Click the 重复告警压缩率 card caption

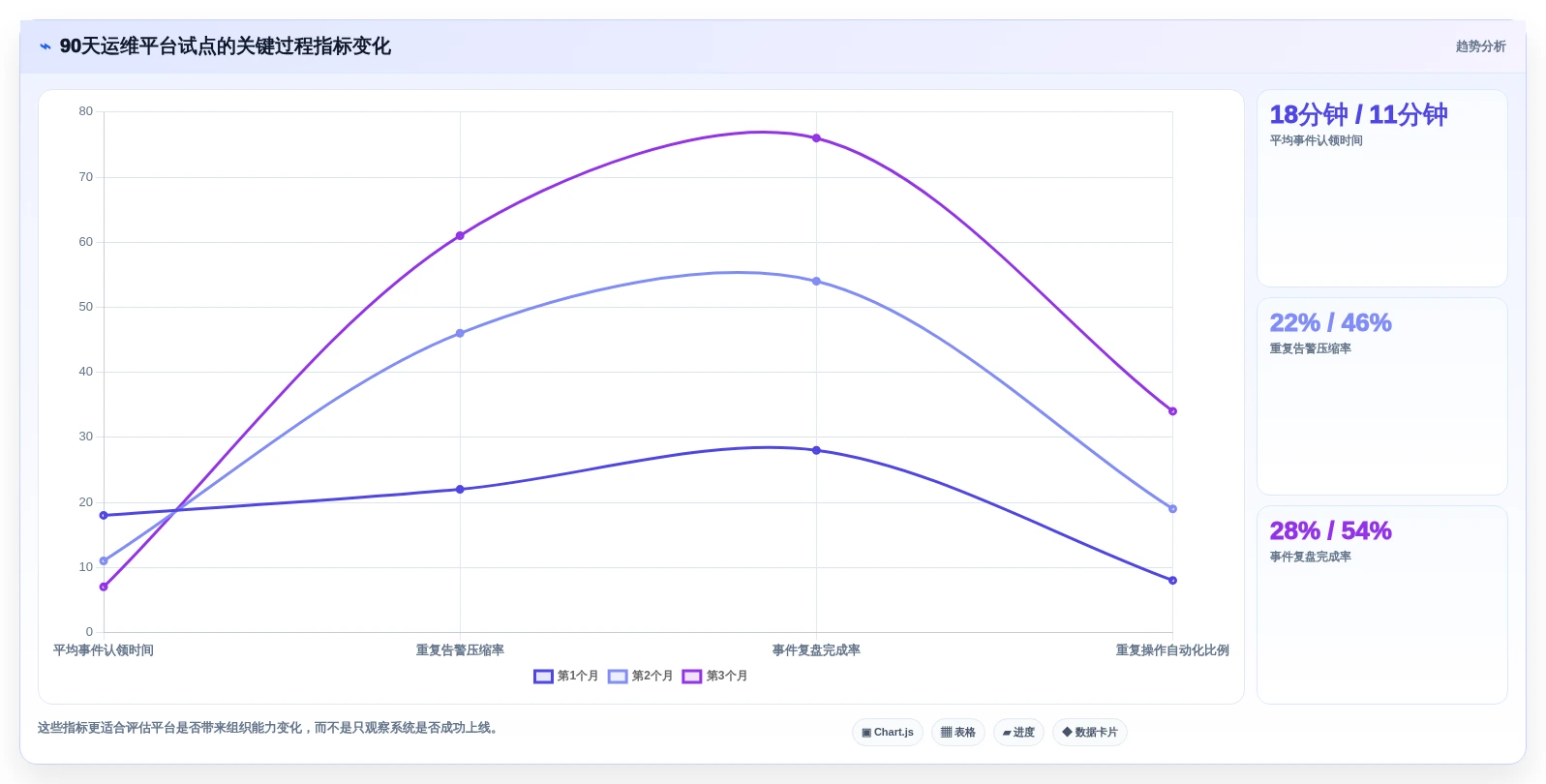[x=1310, y=349]
